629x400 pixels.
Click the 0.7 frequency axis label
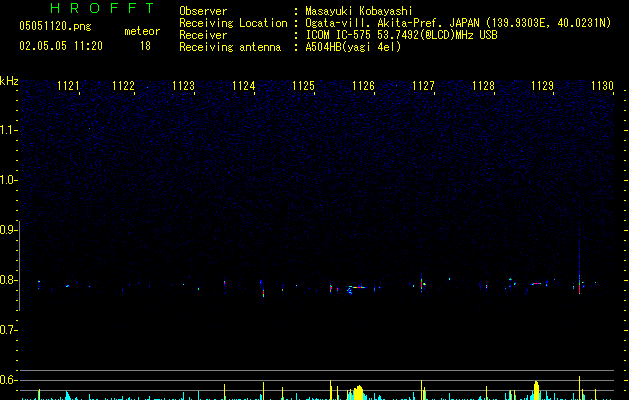point(9,330)
